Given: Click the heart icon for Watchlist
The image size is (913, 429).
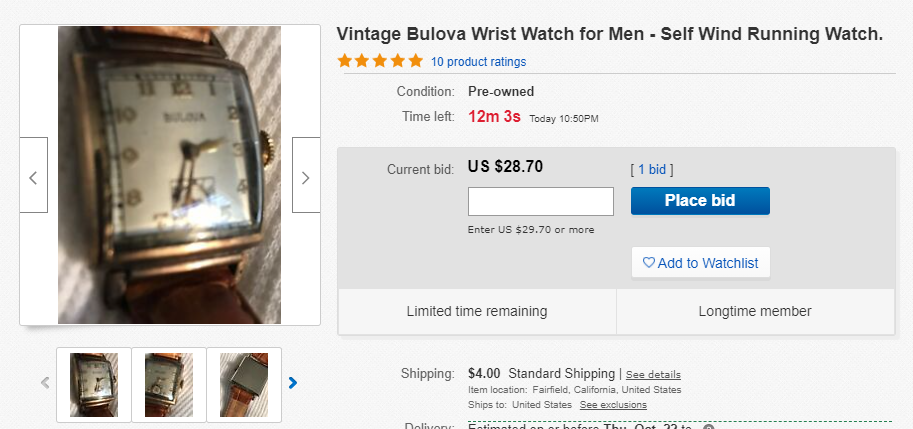Looking at the screenshot, I should tap(649, 263).
